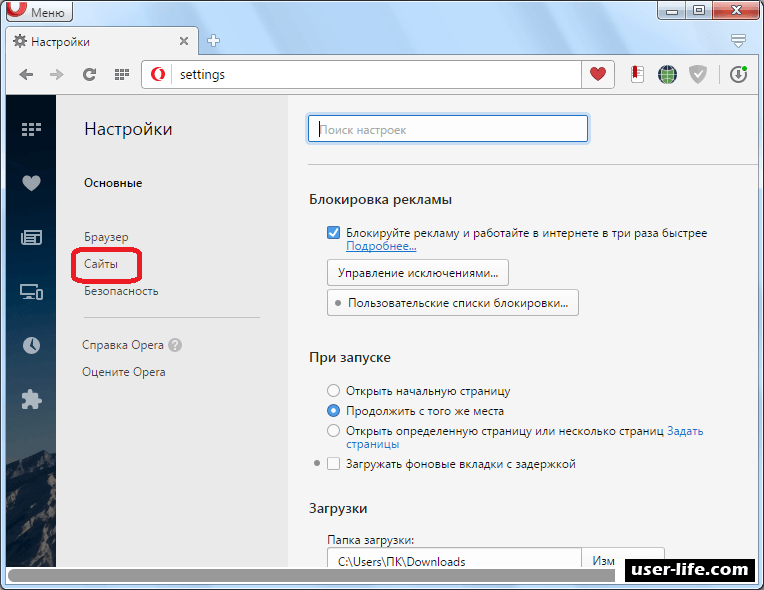The image size is (764, 590).
Task: Open history from sidebar clock icon
Action: coord(31,345)
